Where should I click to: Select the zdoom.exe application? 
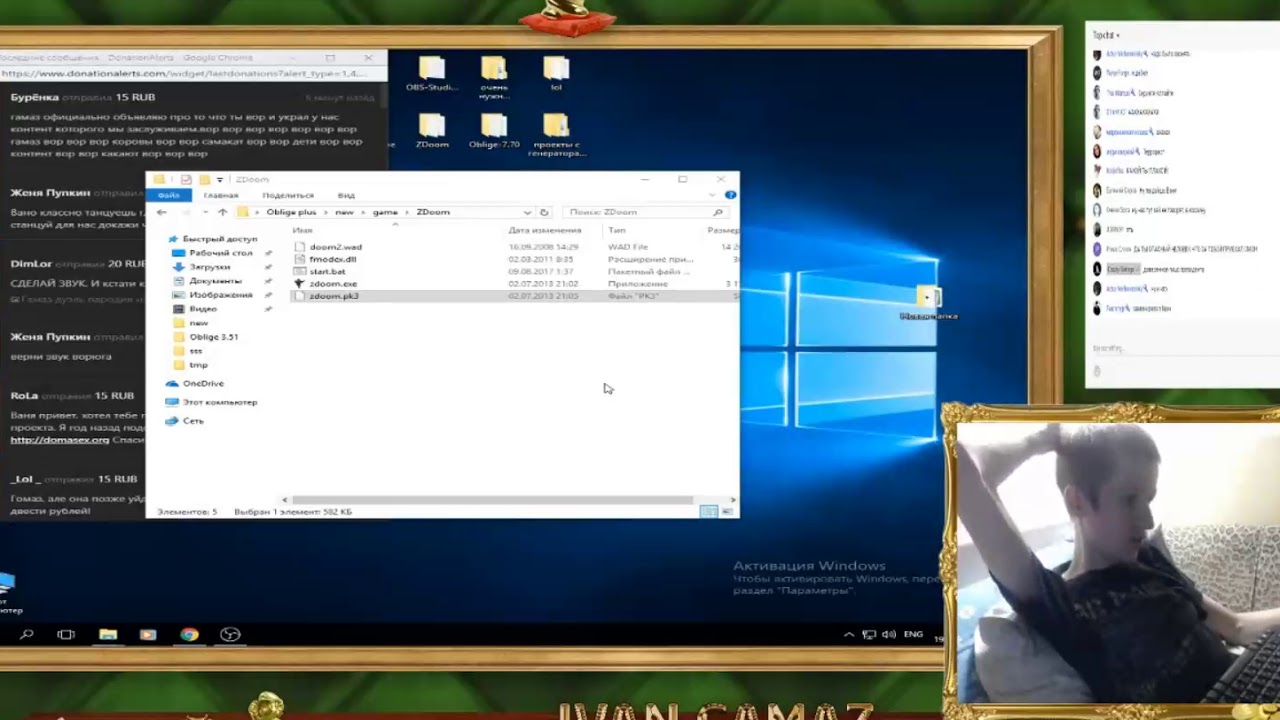click(x=333, y=284)
